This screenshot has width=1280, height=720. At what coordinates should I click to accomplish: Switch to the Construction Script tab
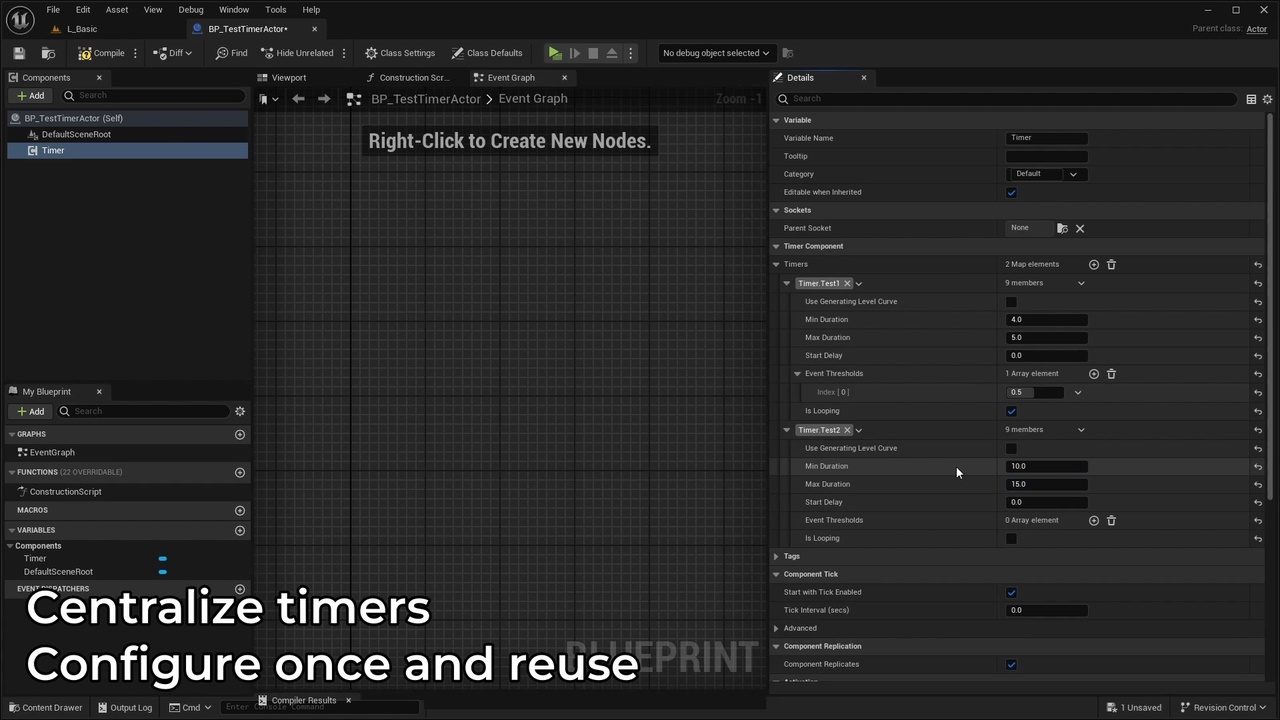tap(413, 78)
